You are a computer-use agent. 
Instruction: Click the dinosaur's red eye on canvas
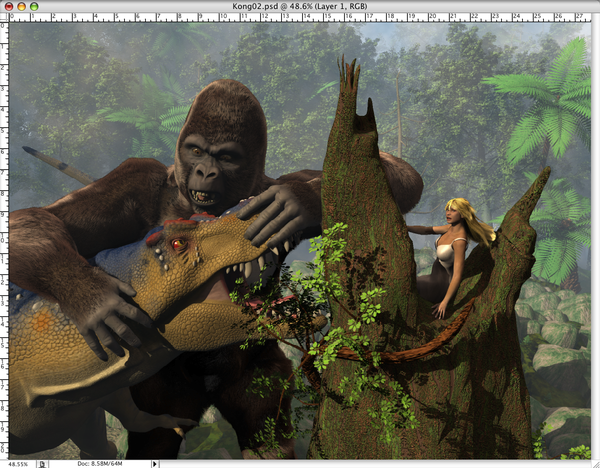coord(178,244)
